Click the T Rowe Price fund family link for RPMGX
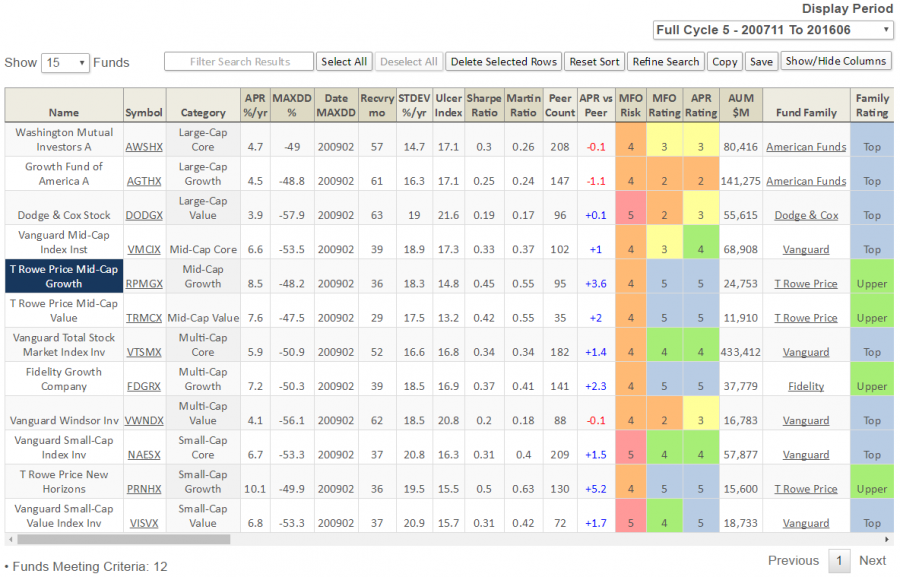The height and width of the screenshot is (577, 900). click(805, 284)
